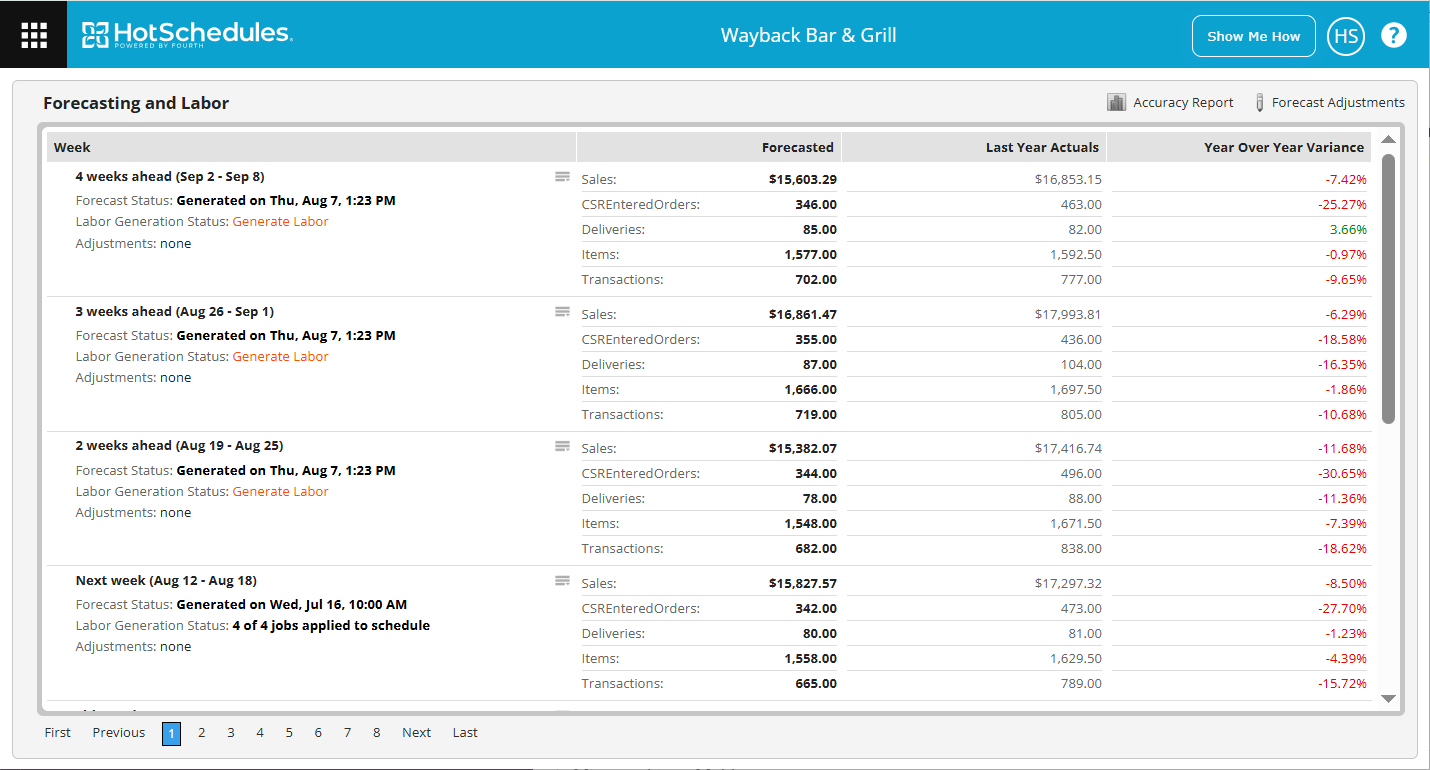Open details icon for 4 weeks ahead

[562, 177]
